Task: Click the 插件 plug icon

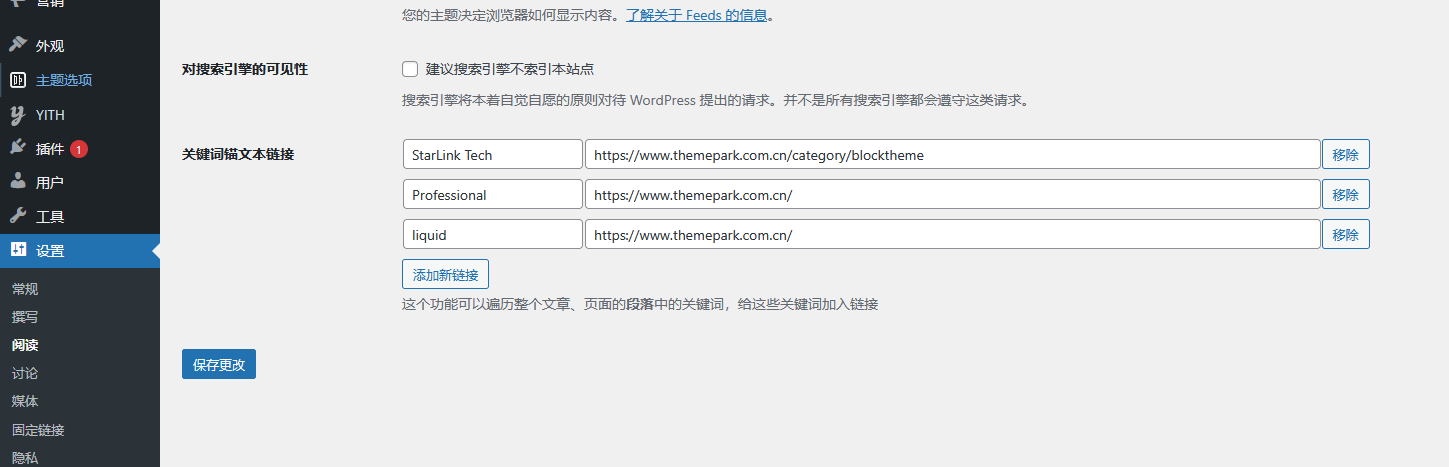Action: click(x=18, y=148)
